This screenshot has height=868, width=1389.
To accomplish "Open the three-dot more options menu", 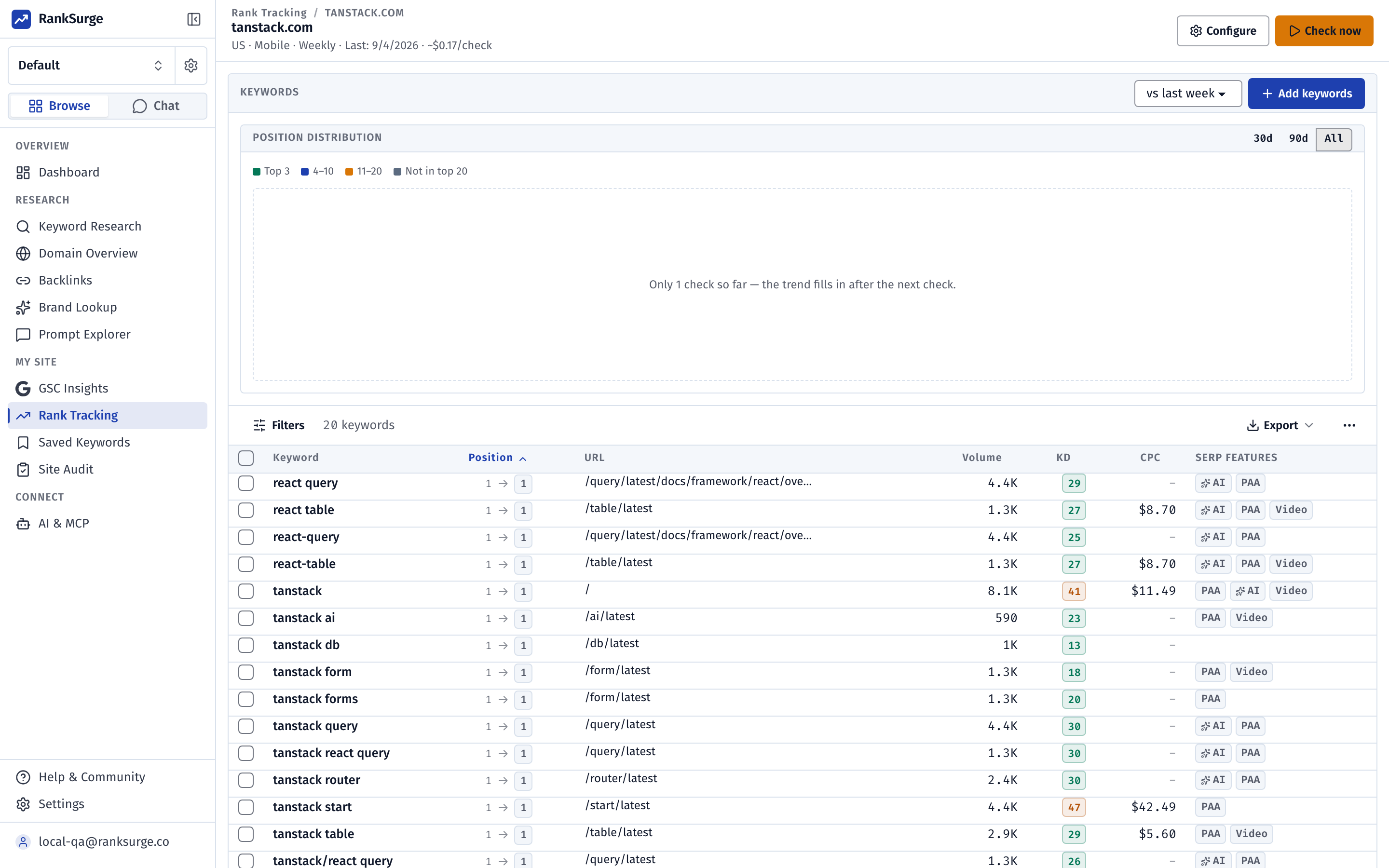I will point(1349,425).
